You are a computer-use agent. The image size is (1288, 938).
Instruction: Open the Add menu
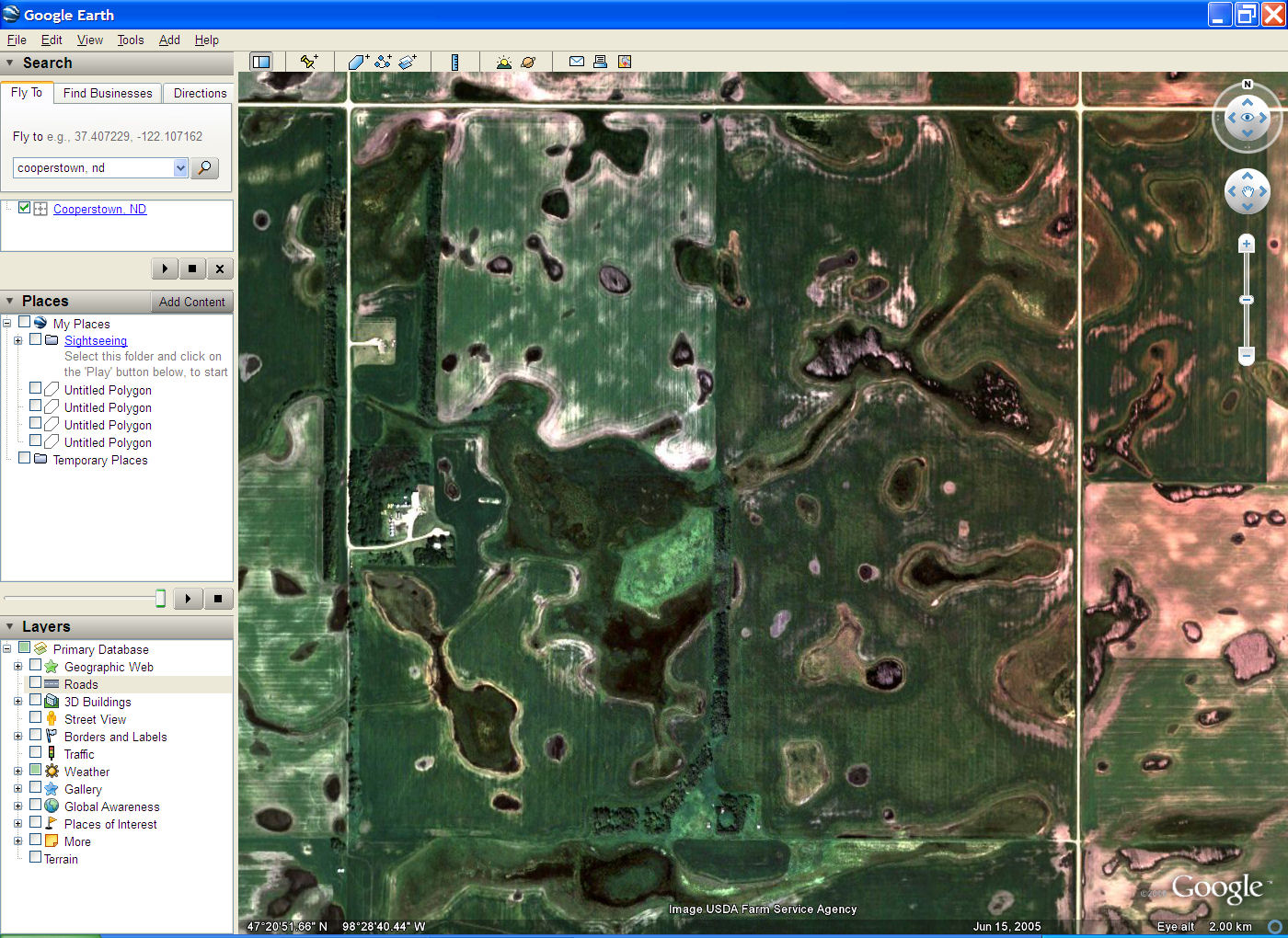pyautogui.click(x=169, y=40)
